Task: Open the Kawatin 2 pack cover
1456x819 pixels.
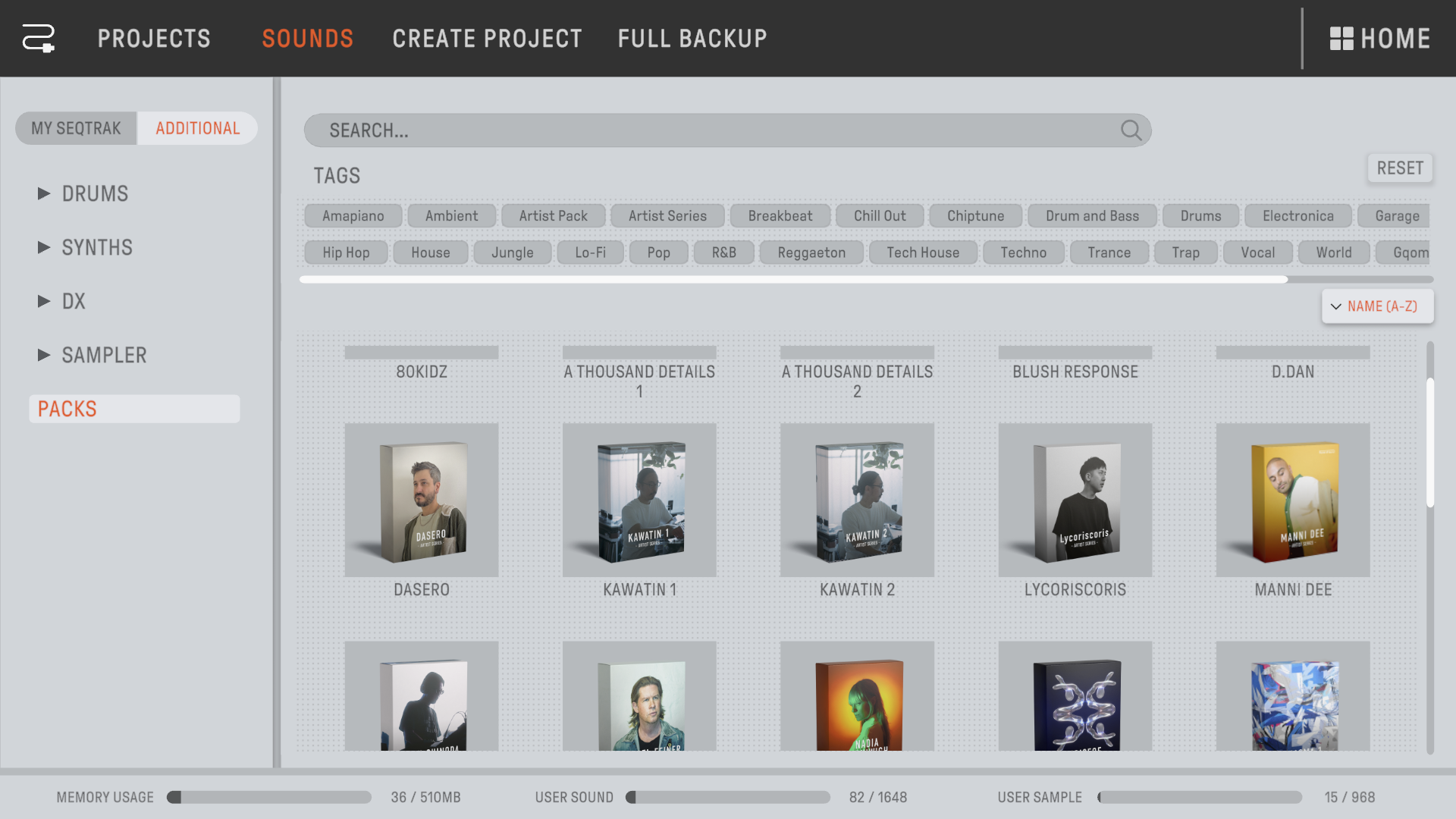Action: (x=857, y=500)
